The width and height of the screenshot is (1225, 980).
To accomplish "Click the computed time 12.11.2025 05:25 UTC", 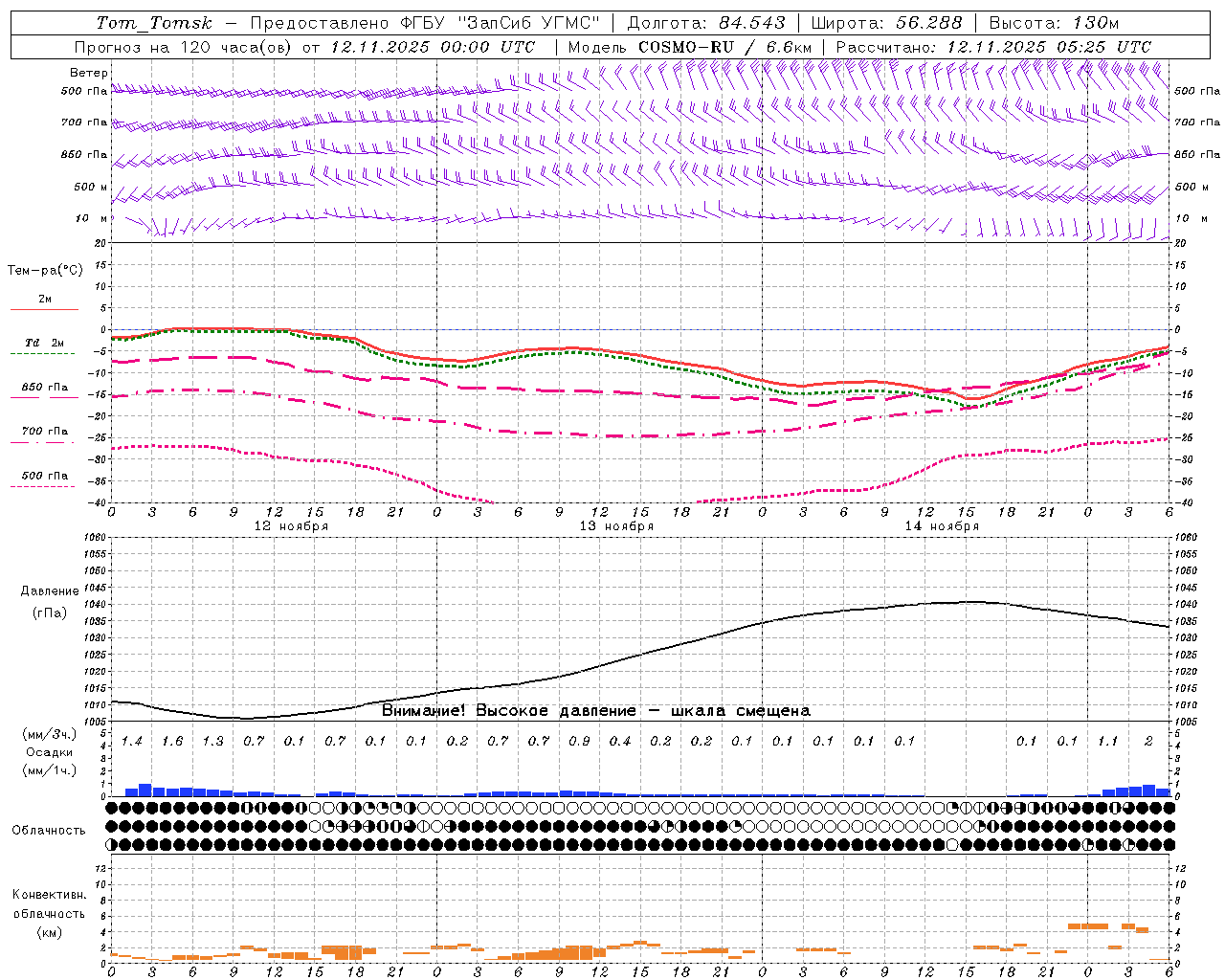I will (x=1049, y=47).
